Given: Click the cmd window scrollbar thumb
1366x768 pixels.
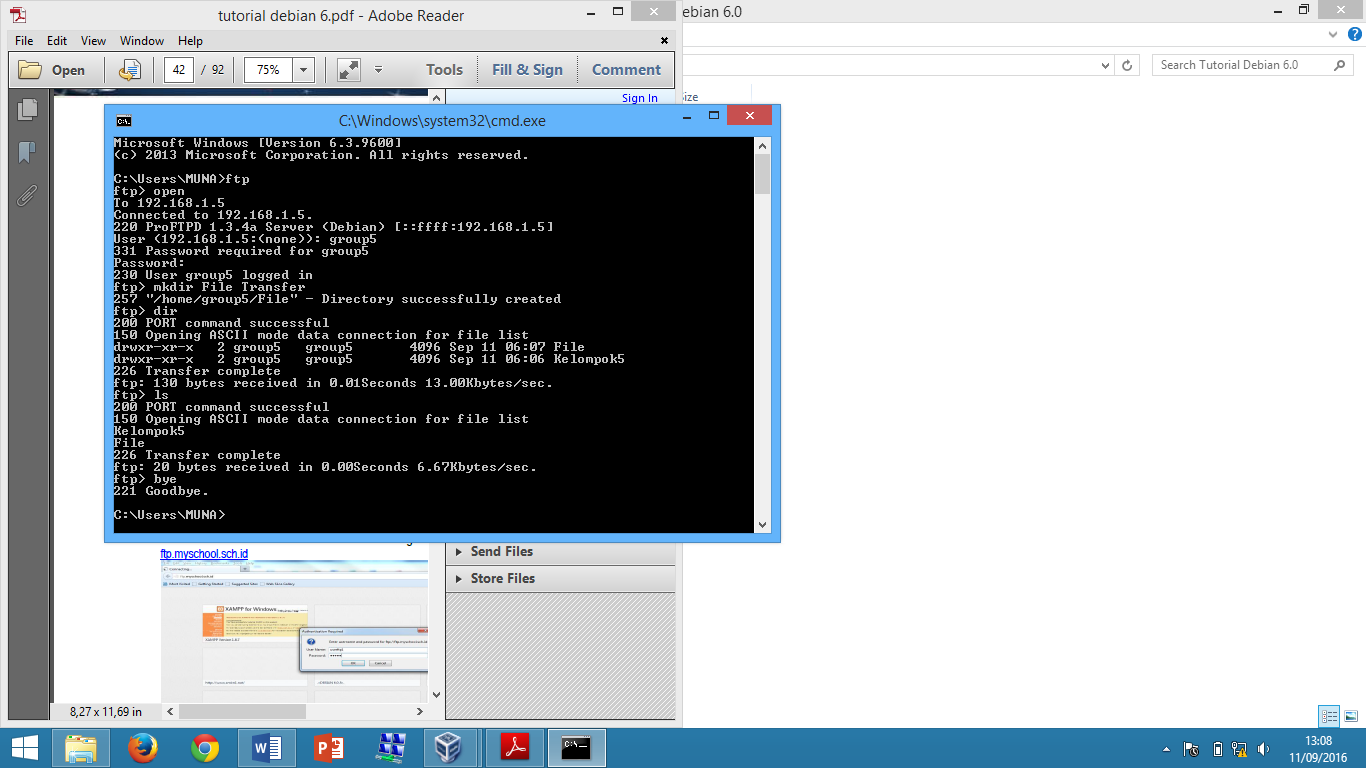Looking at the screenshot, I should [x=762, y=174].
